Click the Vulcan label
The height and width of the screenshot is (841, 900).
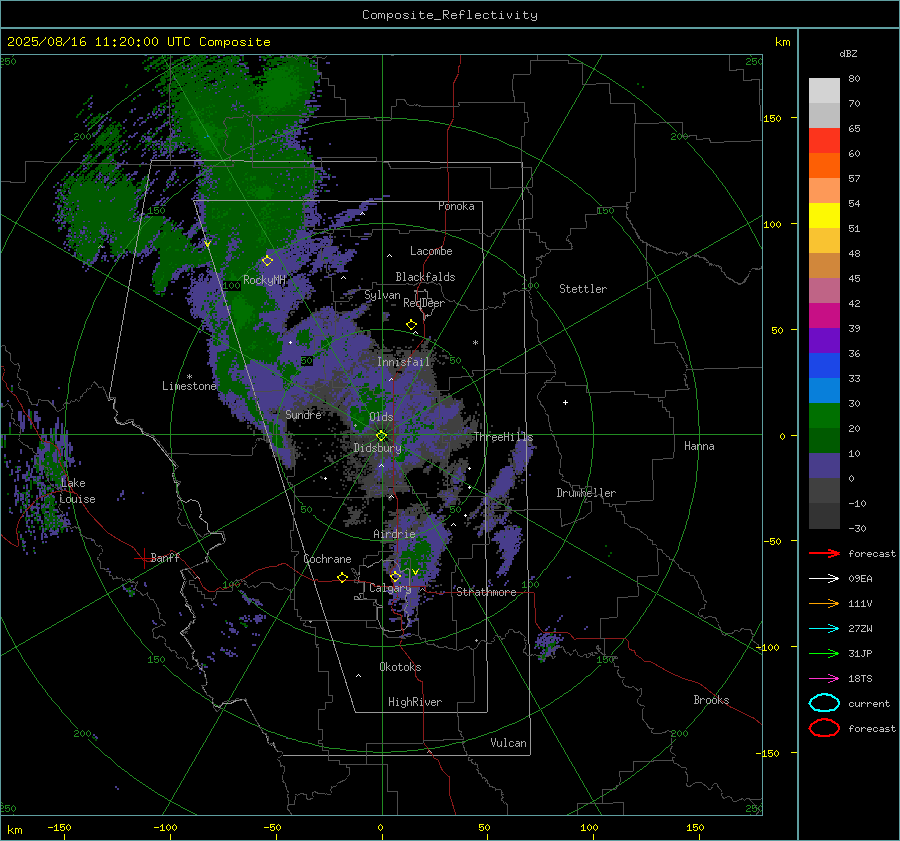click(x=508, y=743)
